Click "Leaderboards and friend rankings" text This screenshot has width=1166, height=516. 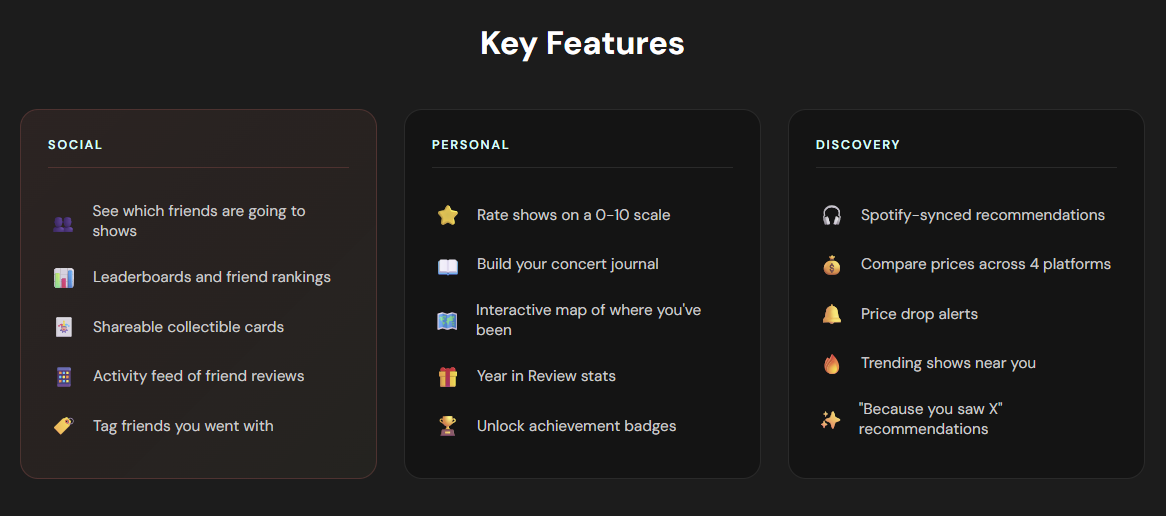[211, 277]
